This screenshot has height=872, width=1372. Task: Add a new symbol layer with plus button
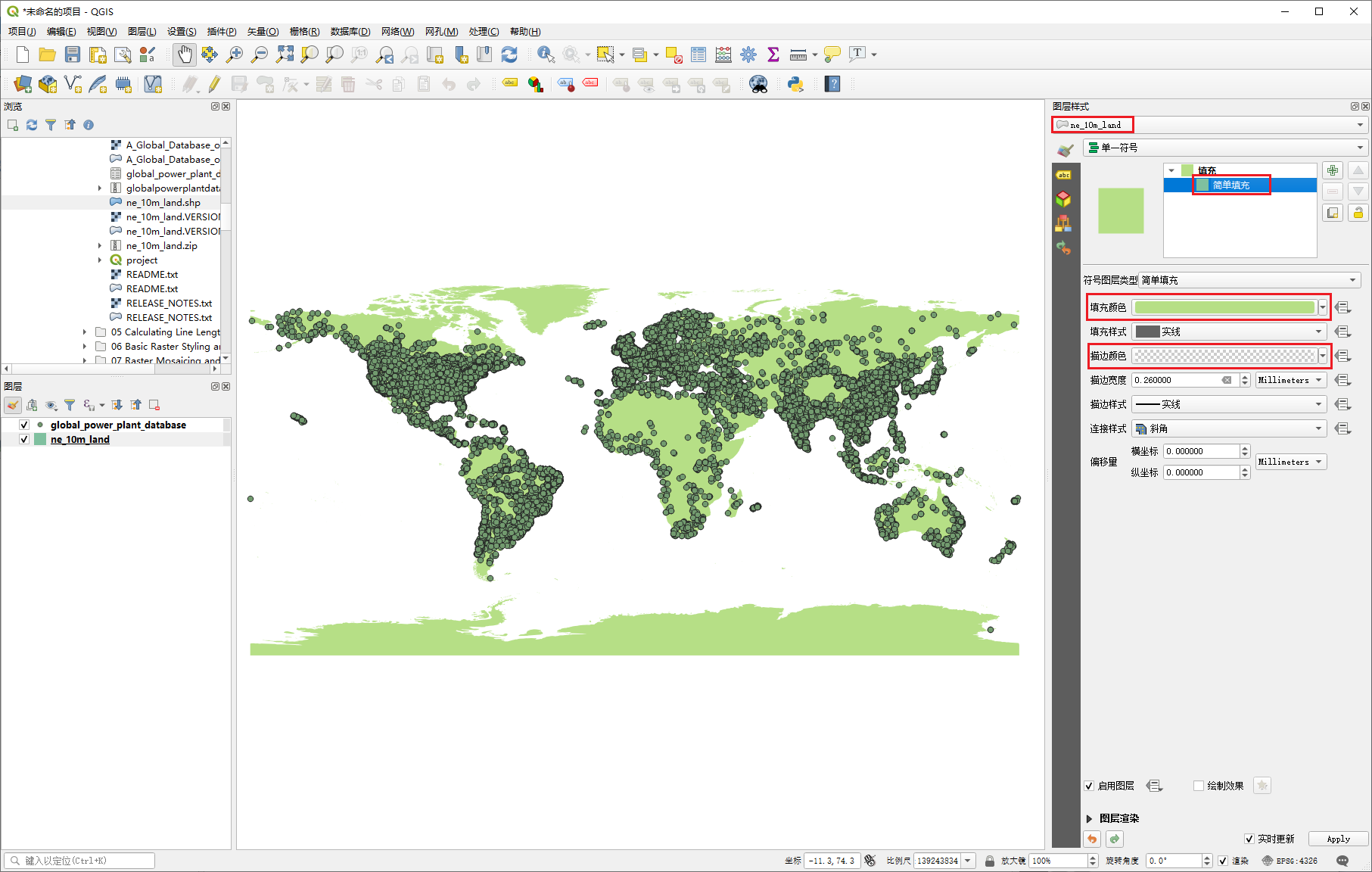(x=1332, y=170)
